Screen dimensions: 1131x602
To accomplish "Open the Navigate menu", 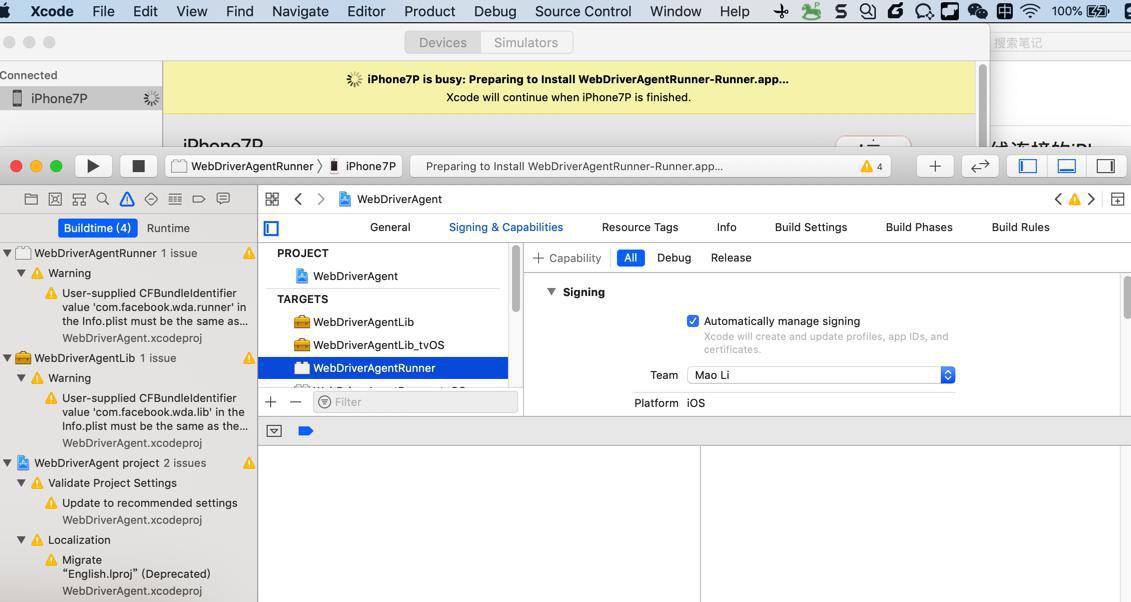I will [x=300, y=12].
